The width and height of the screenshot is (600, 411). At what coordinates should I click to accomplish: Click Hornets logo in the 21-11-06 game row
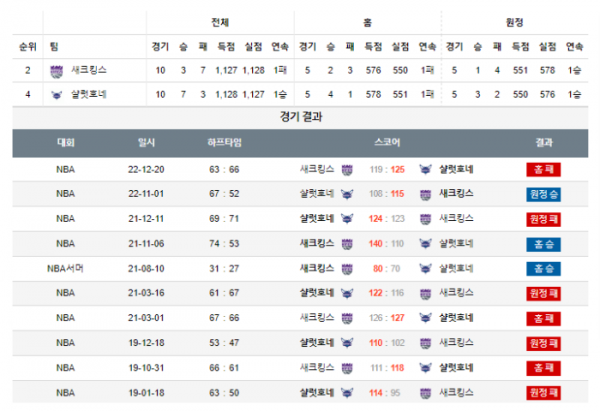426,244
